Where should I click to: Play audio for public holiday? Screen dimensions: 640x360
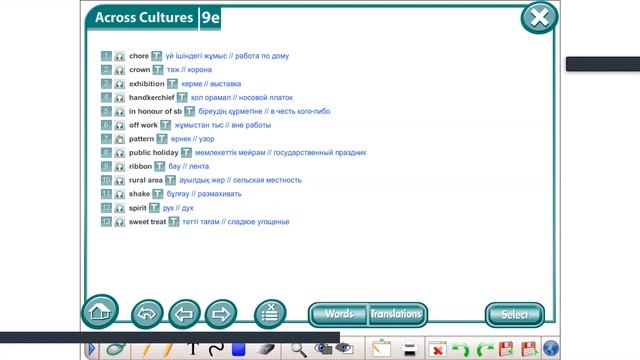119,153
